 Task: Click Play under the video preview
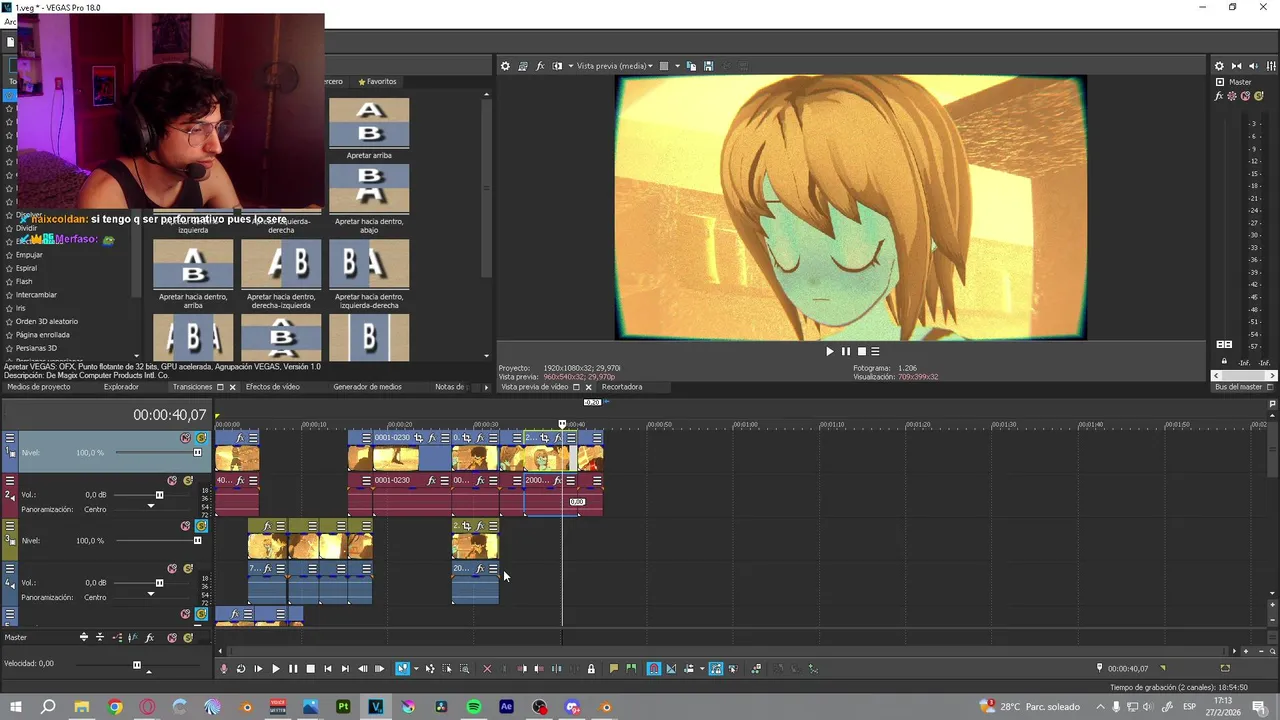coord(829,351)
